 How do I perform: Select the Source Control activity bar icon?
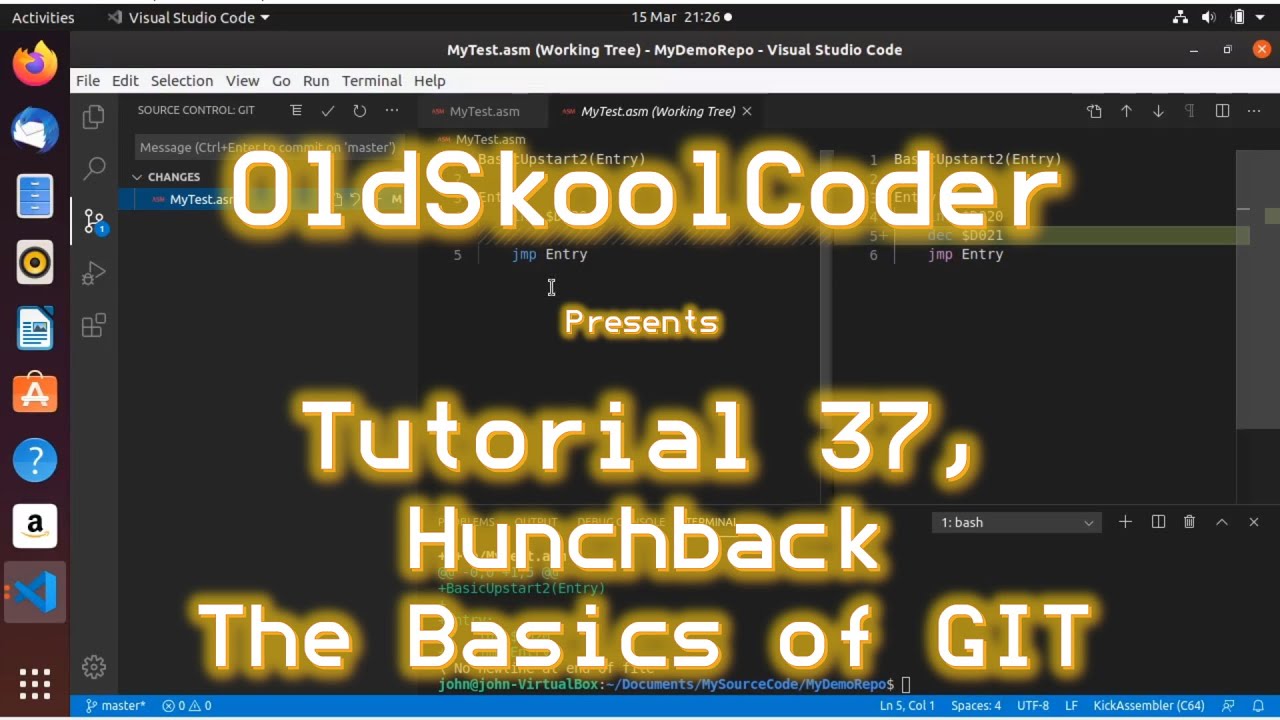(x=94, y=221)
